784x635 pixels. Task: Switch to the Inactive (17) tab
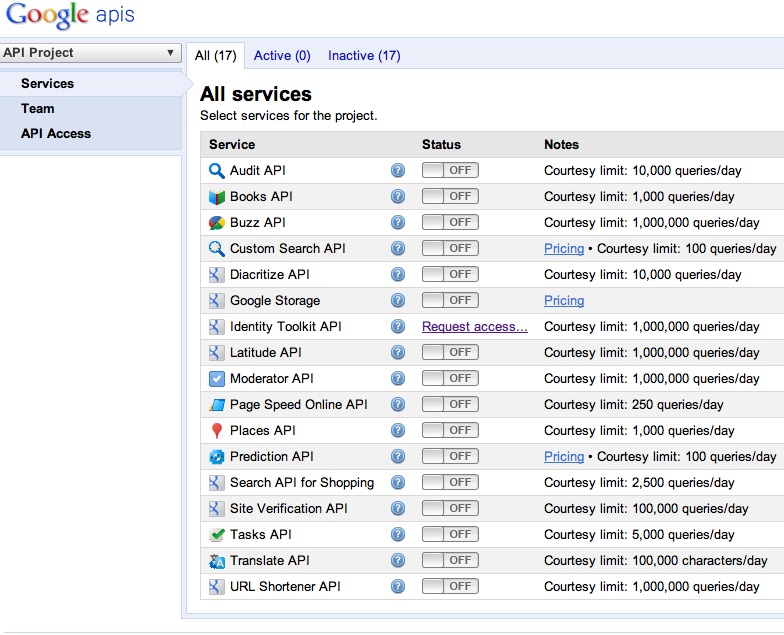(364, 56)
